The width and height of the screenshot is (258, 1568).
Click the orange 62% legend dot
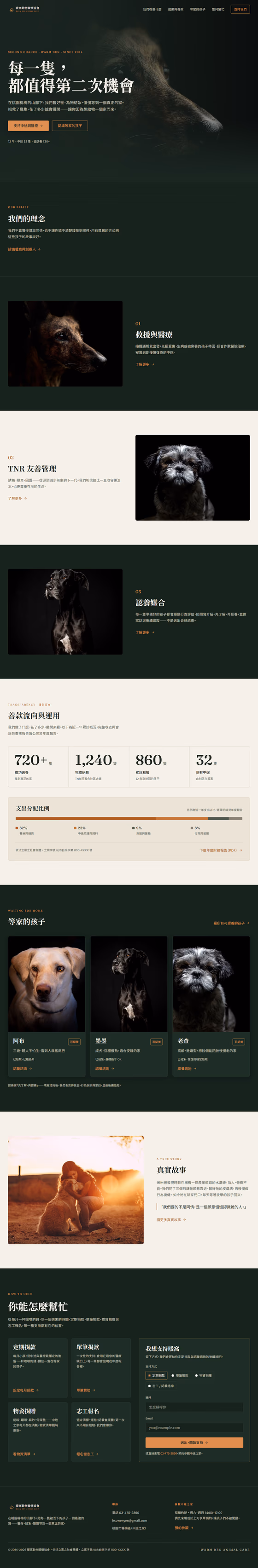17,828
